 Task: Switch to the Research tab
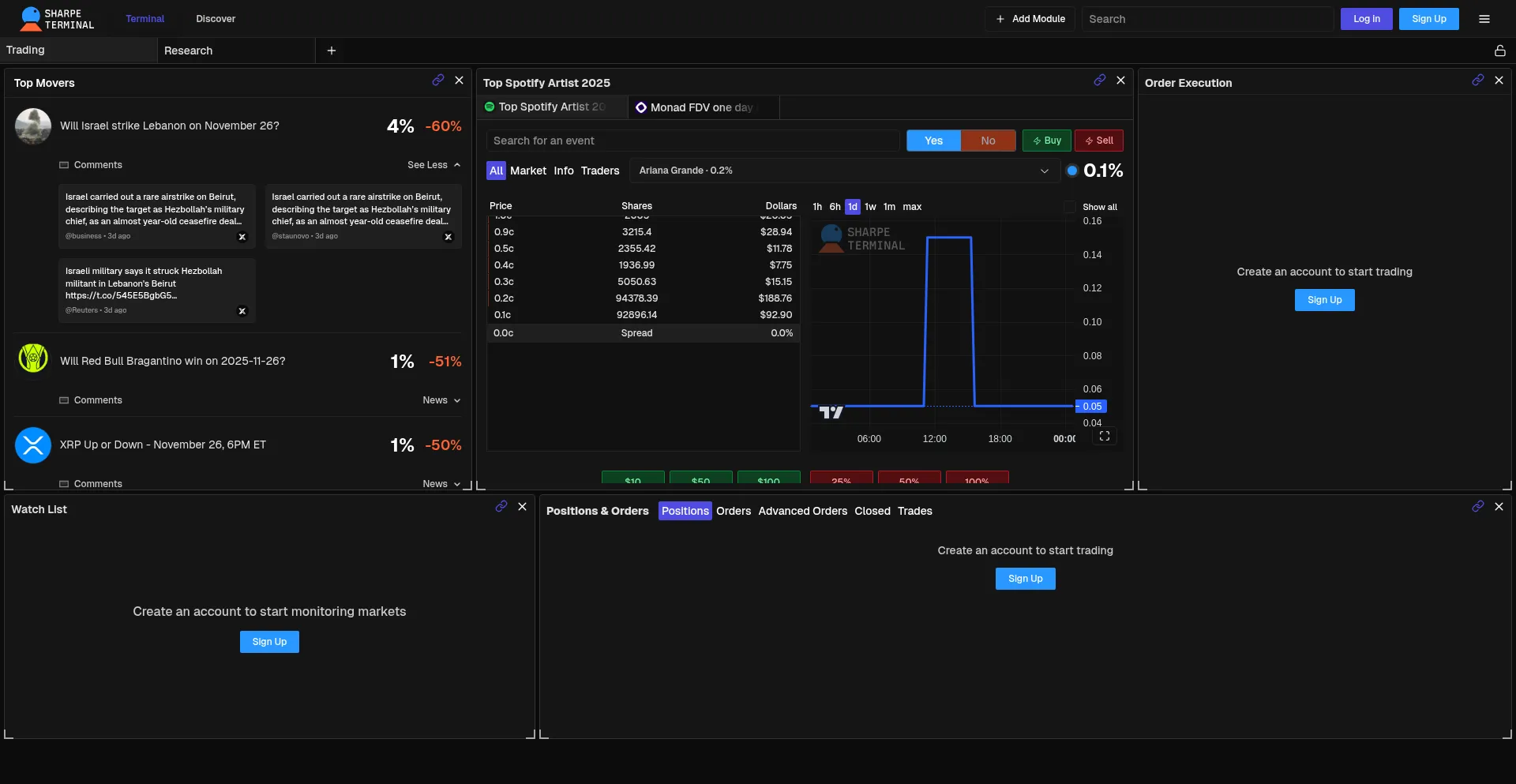[188, 51]
